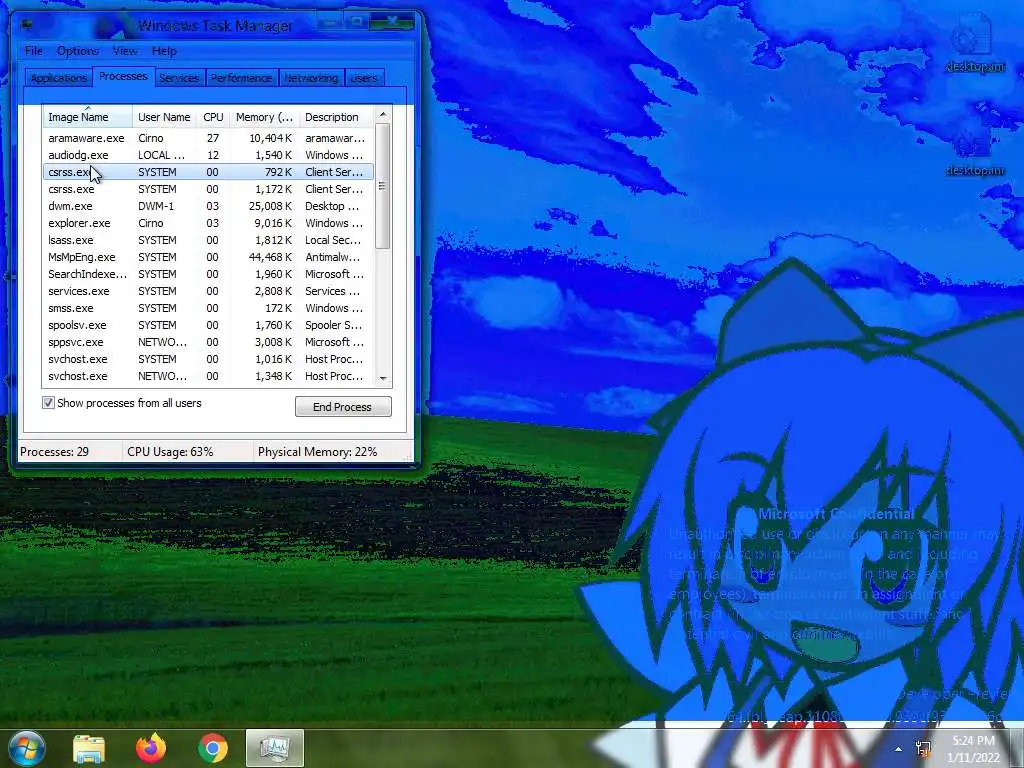1024x768 pixels.
Task: Select the explorer.exe process
Action: [x=208, y=223]
